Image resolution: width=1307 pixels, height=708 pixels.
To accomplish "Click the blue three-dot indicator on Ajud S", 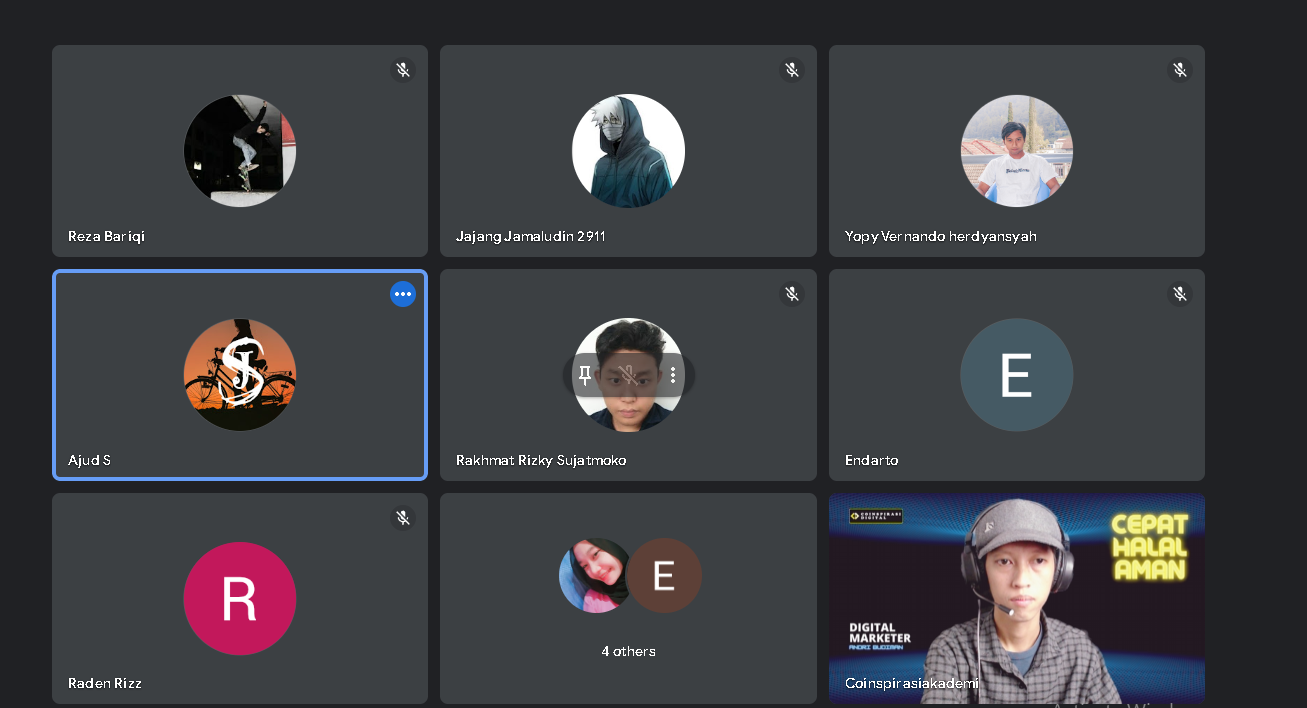I will (x=403, y=294).
